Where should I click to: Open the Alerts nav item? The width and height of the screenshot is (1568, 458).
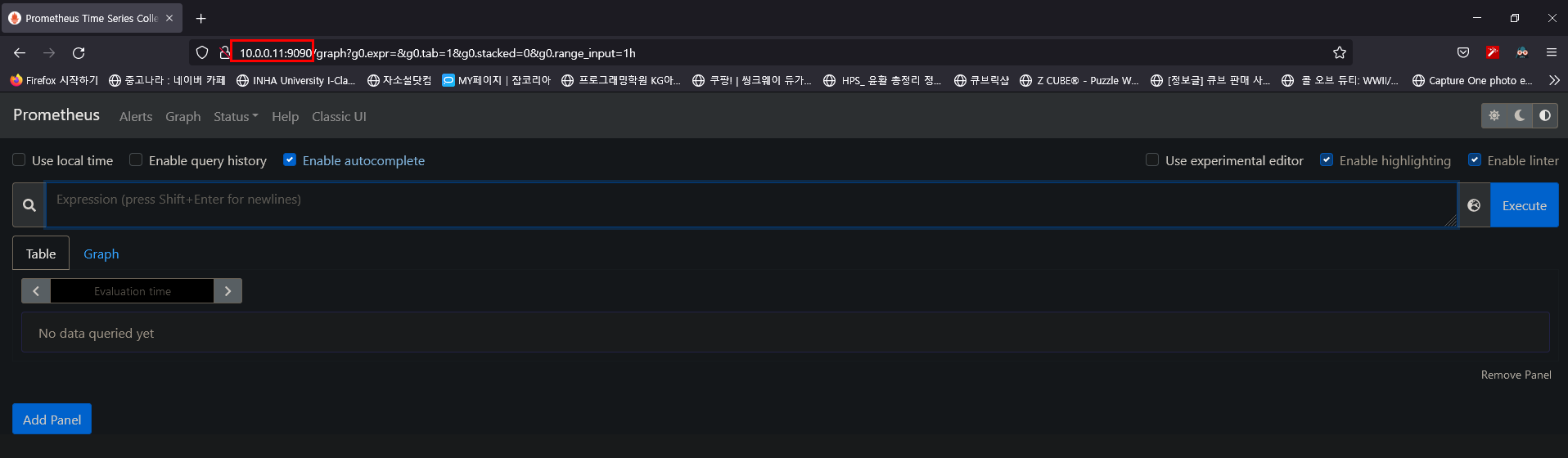point(136,116)
